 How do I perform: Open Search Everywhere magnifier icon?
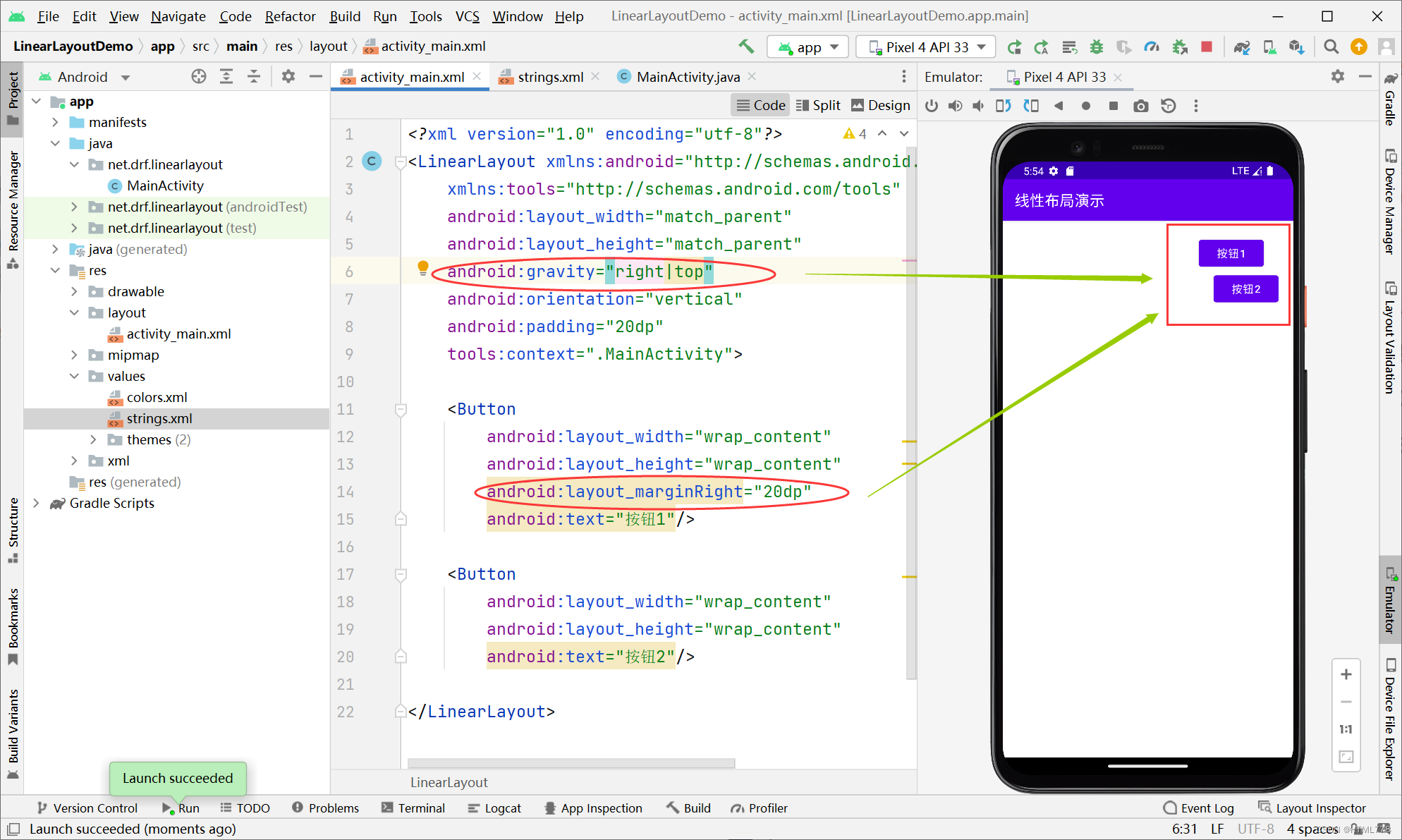coord(1331,47)
